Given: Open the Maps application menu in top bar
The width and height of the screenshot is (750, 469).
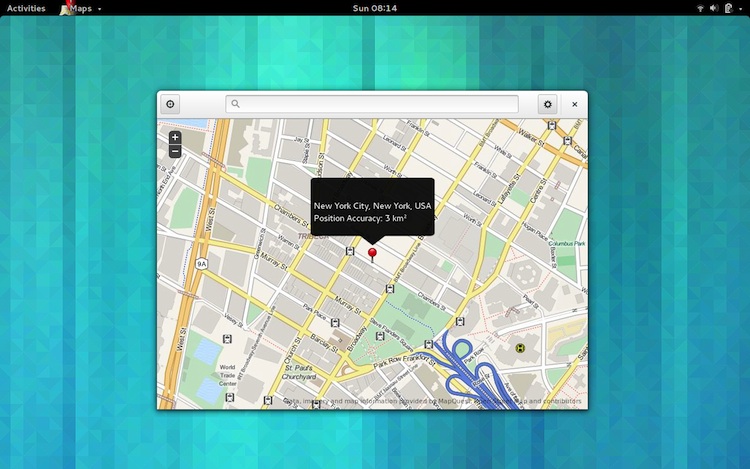Looking at the screenshot, I should pyautogui.click(x=80, y=8).
